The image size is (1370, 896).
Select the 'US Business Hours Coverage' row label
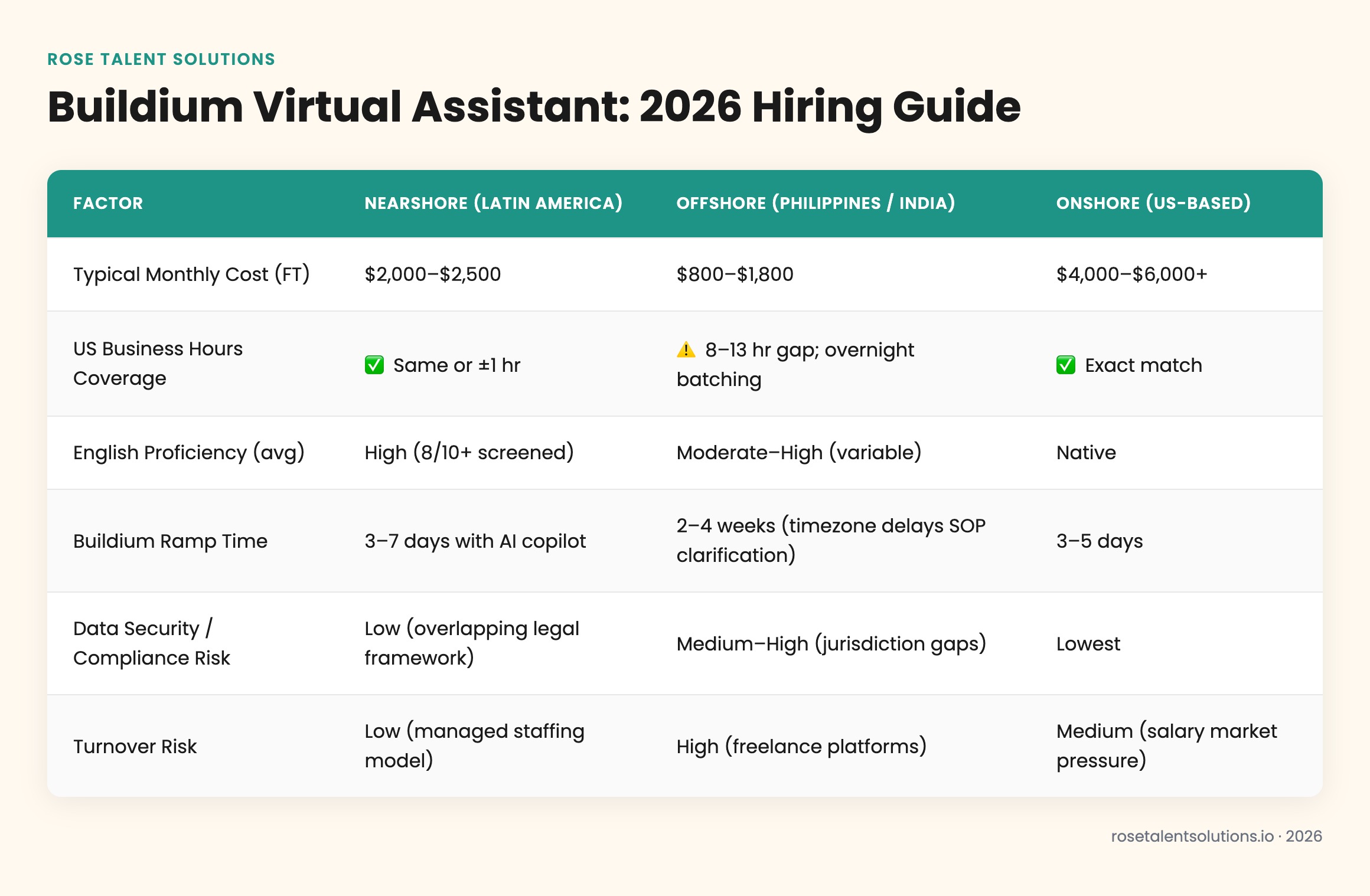(x=158, y=364)
